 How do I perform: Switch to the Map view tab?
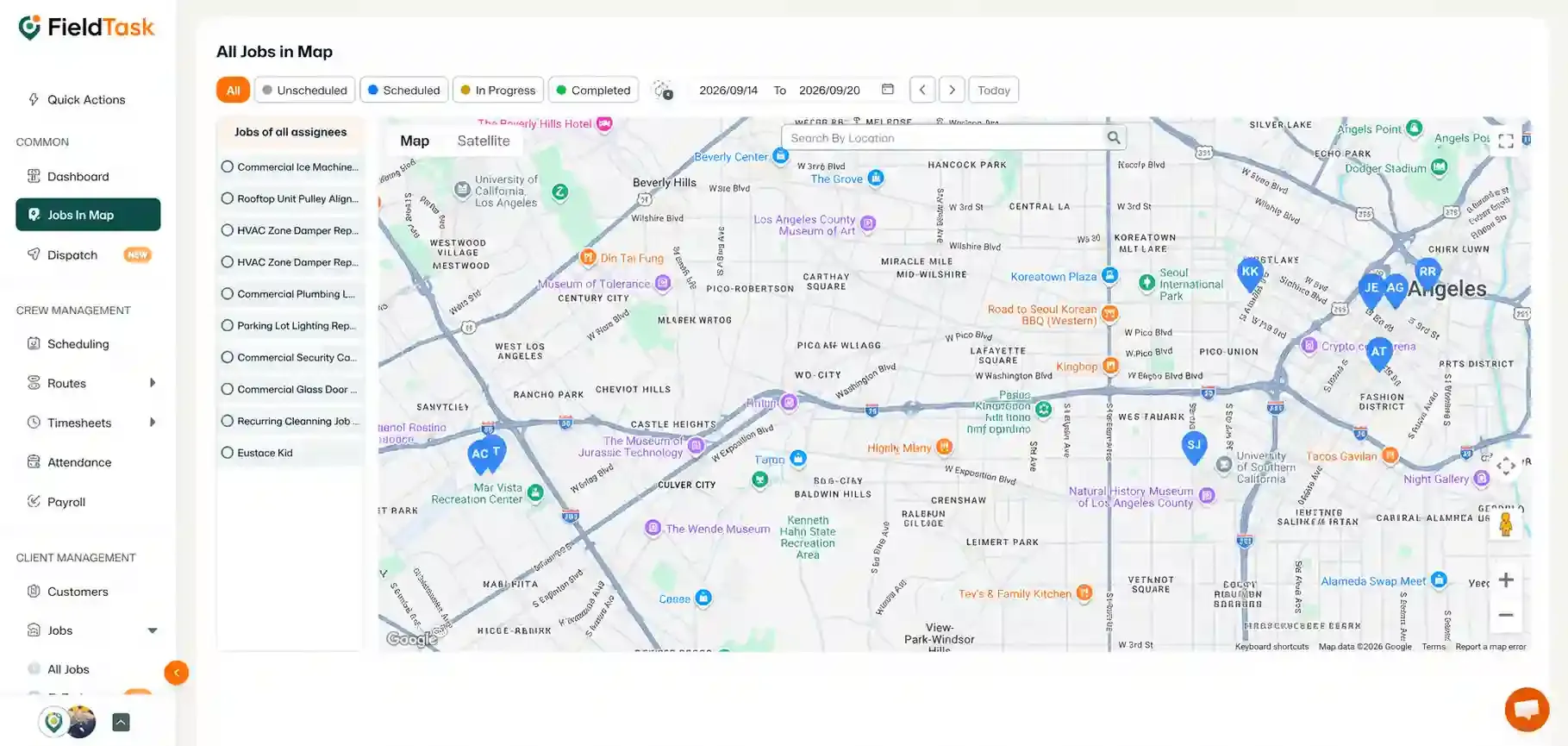pyautogui.click(x=415, y=141)
